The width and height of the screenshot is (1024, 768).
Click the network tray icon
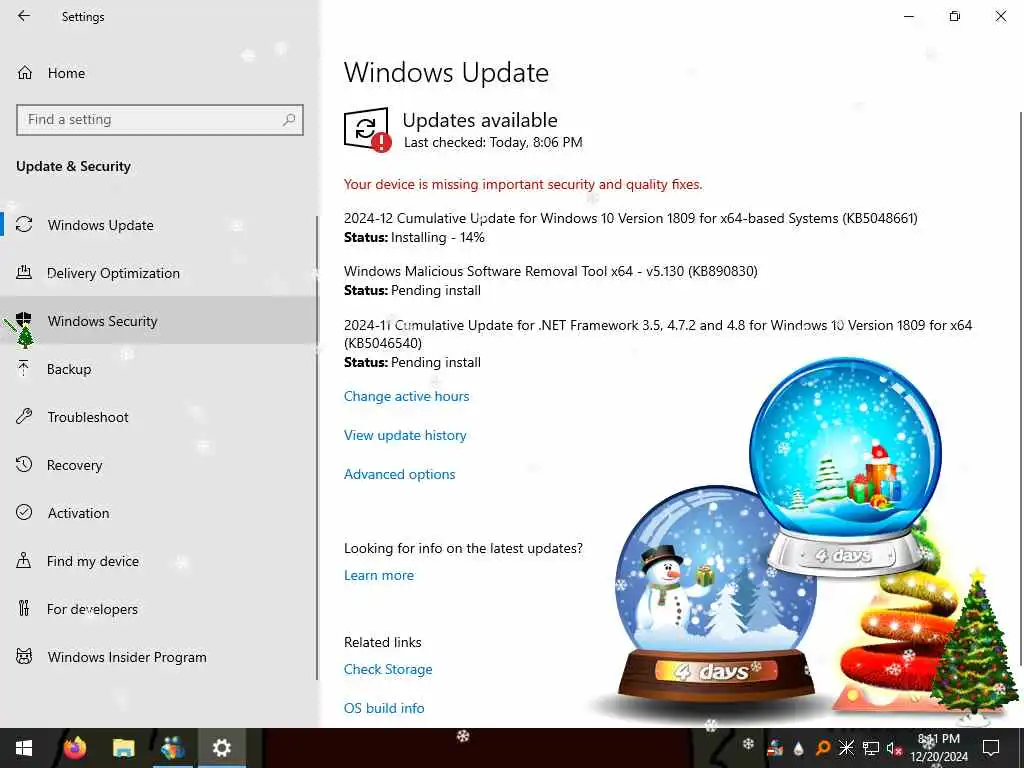[871, 748]
